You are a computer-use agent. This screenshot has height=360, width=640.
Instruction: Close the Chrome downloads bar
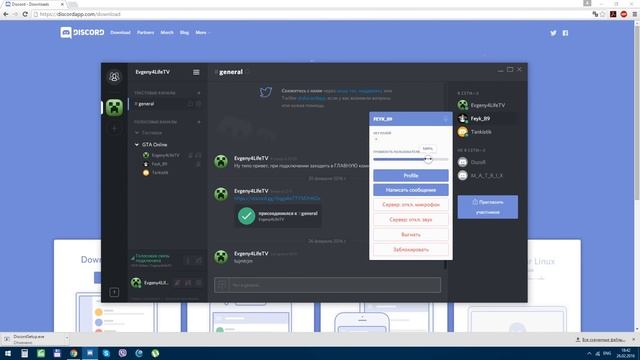(x=634, y=339)
